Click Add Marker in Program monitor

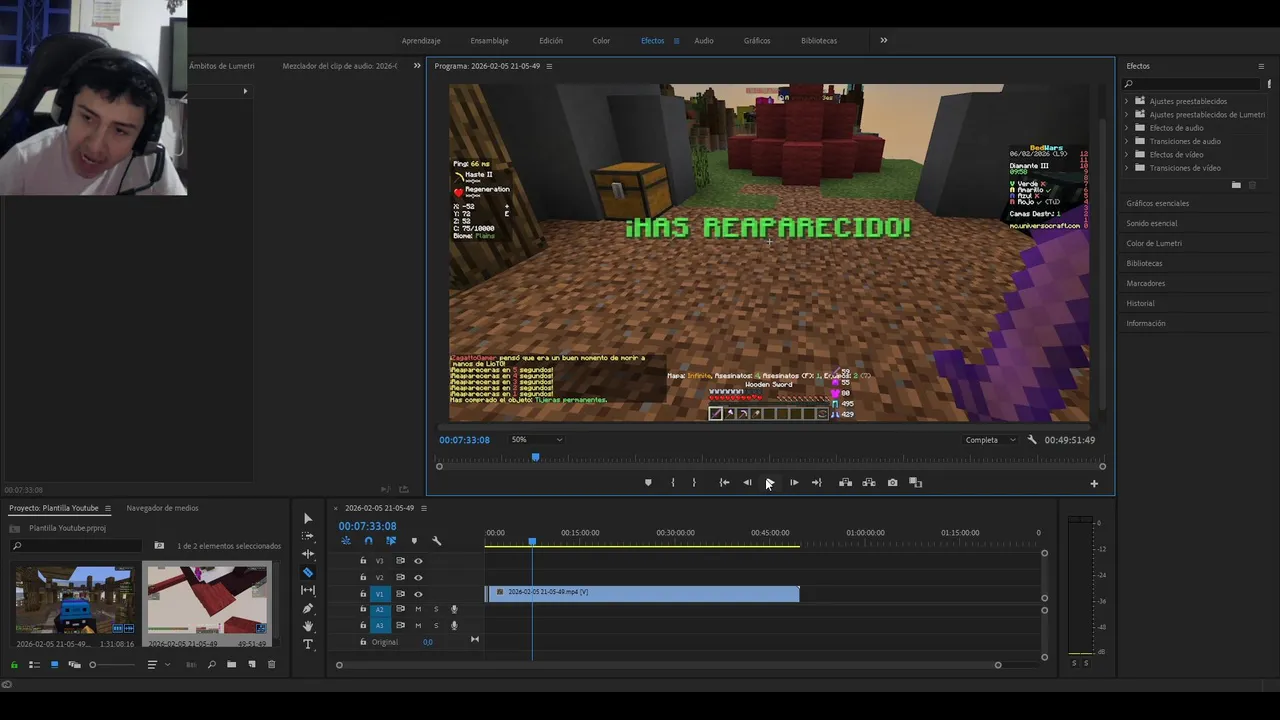[648, 483]
